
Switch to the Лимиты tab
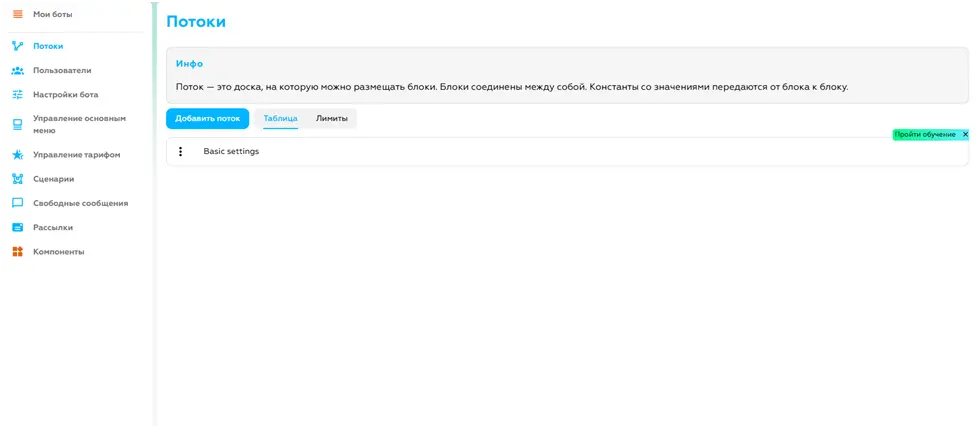click(x=332, y=119)
